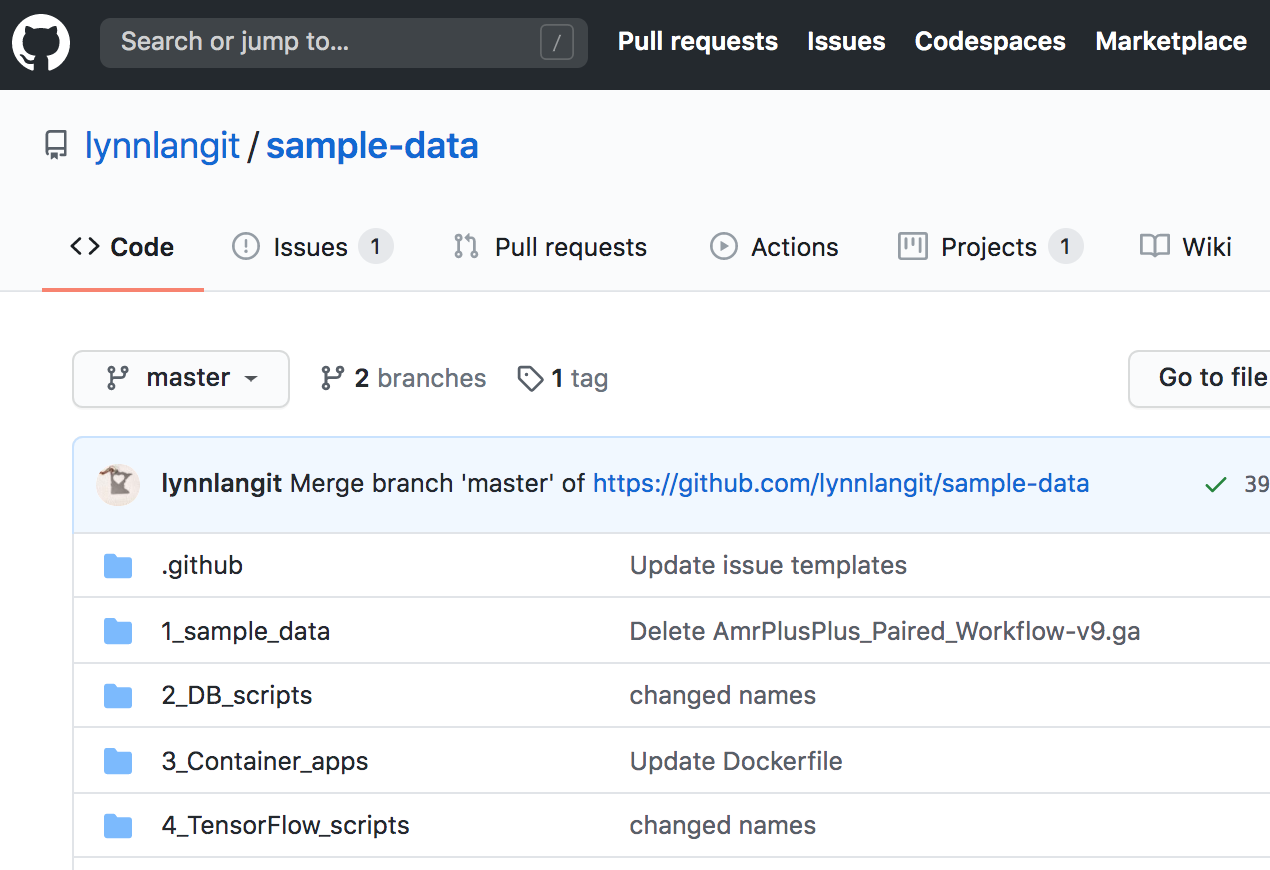Click the 4_TensorFlow_scripts folder icon
The height and width of the screenshot is (870, 1270).
(118, 826)
